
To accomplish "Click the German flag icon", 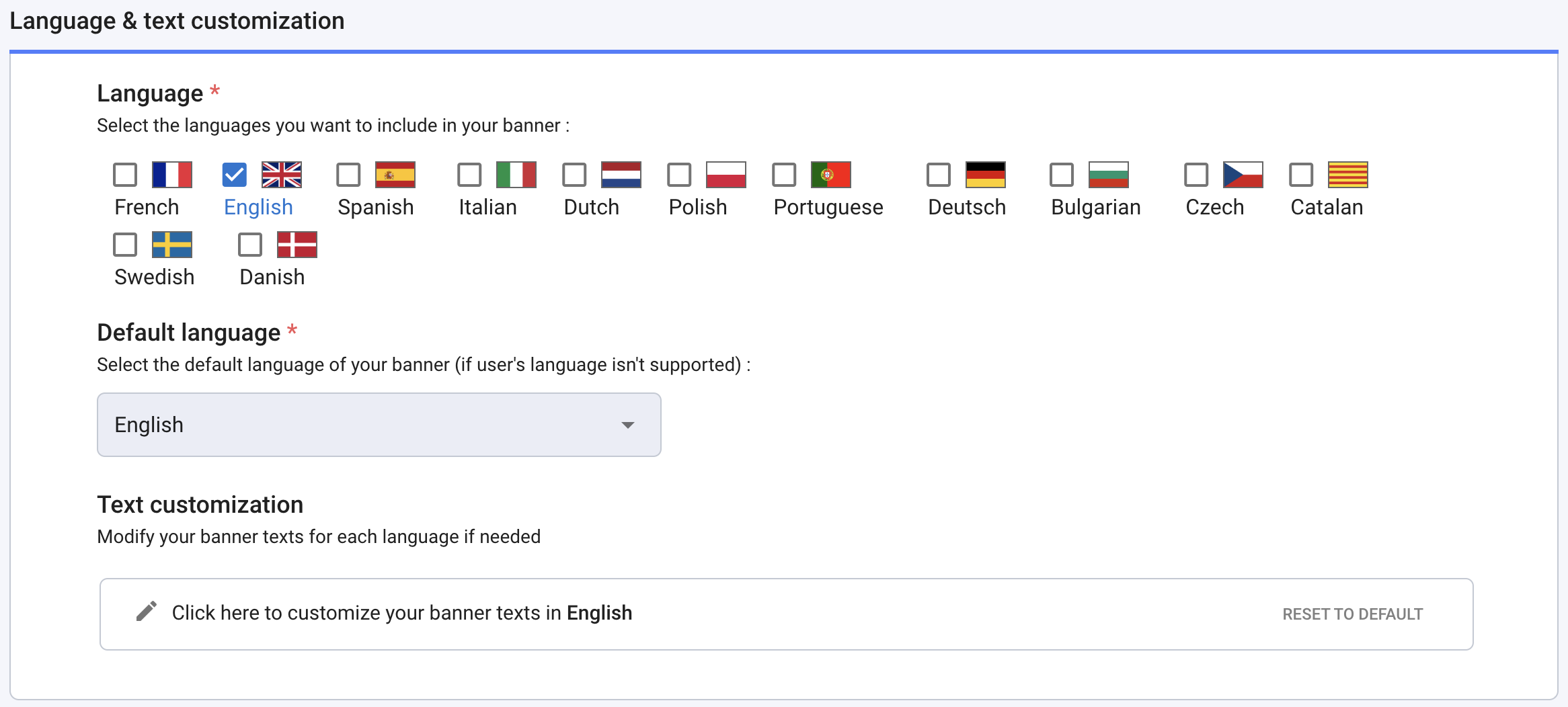I will pos(986,175).
